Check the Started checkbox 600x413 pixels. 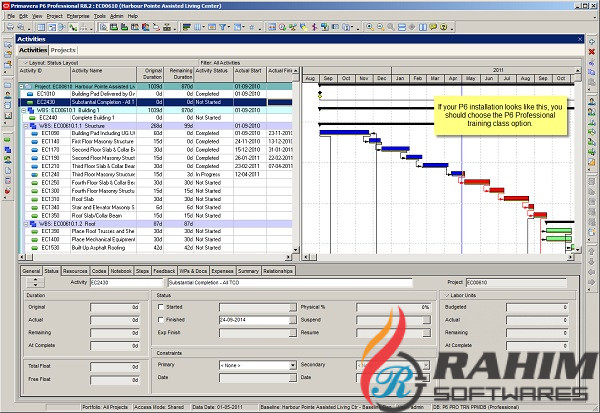click(161, 307)
